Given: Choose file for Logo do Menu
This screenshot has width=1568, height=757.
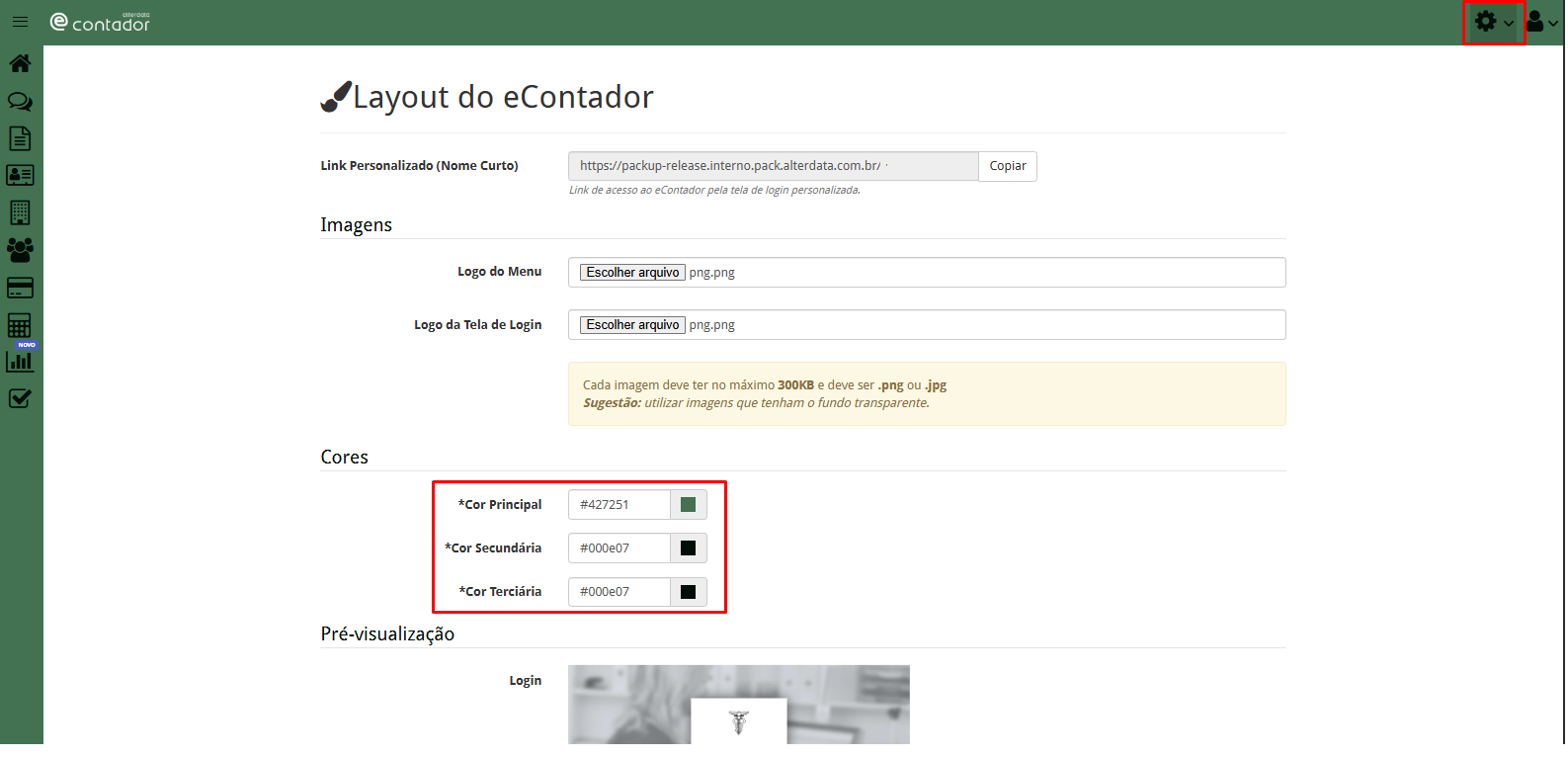Looking at the screenshot, I should pyautogui.click(x=632, y=273).
